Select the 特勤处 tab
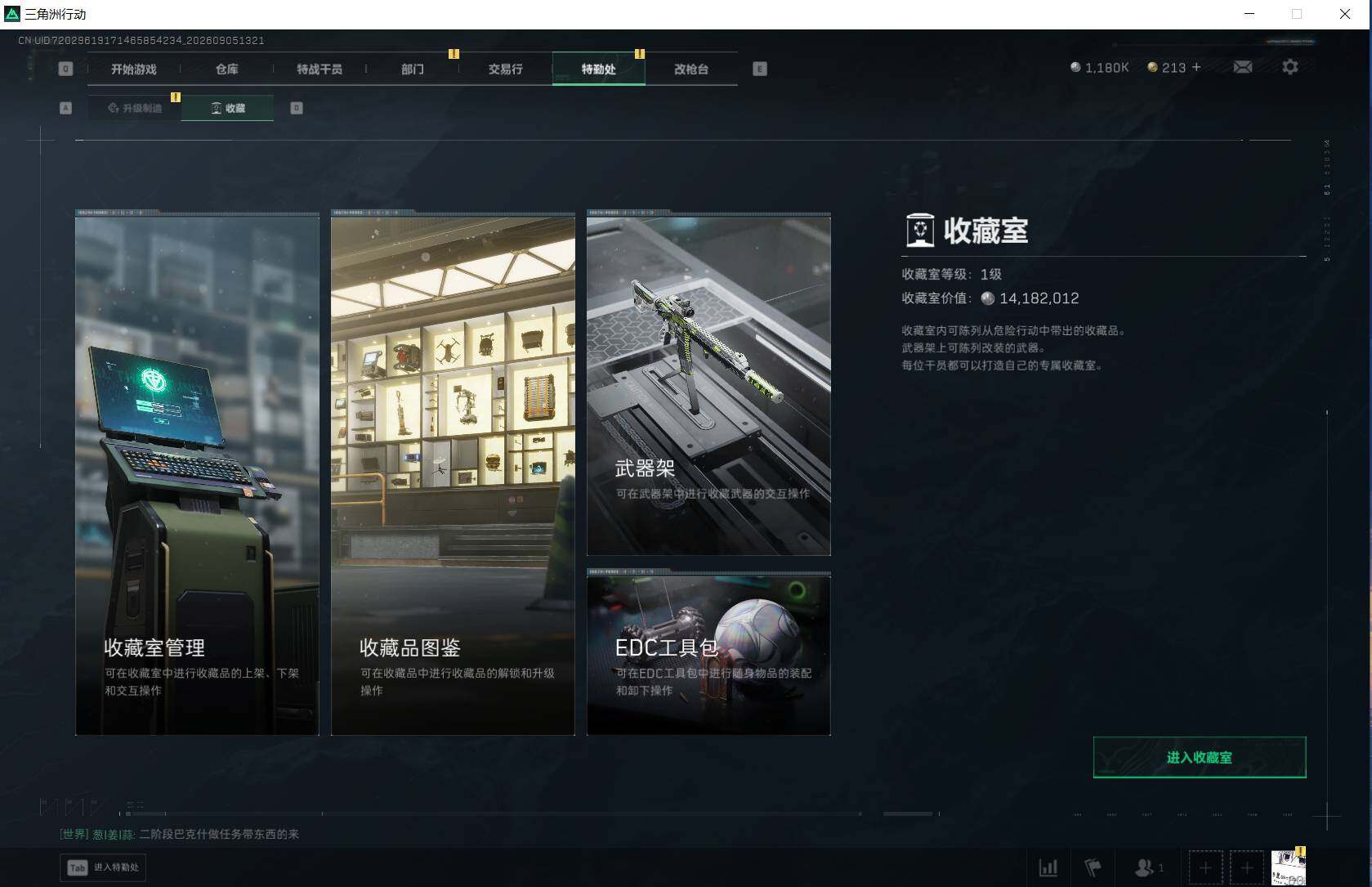The width and height of the screenshot is (1372, 887). tap(599, 69)
